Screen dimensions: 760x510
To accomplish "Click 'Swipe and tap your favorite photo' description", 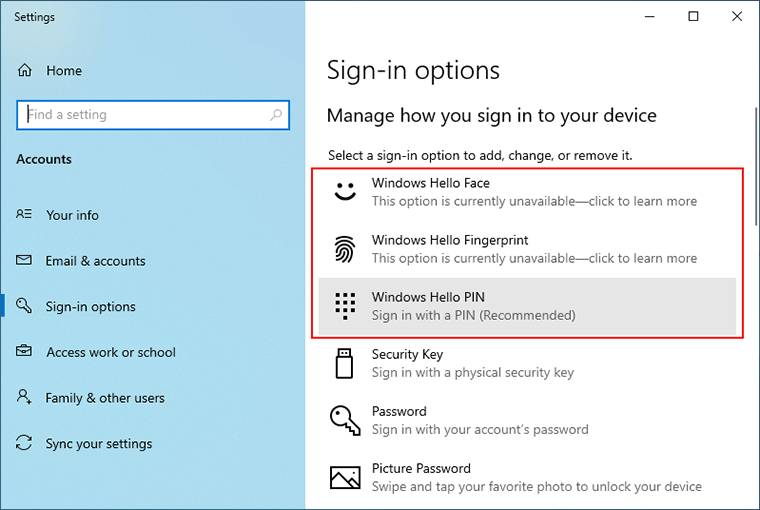I will 537,487.
